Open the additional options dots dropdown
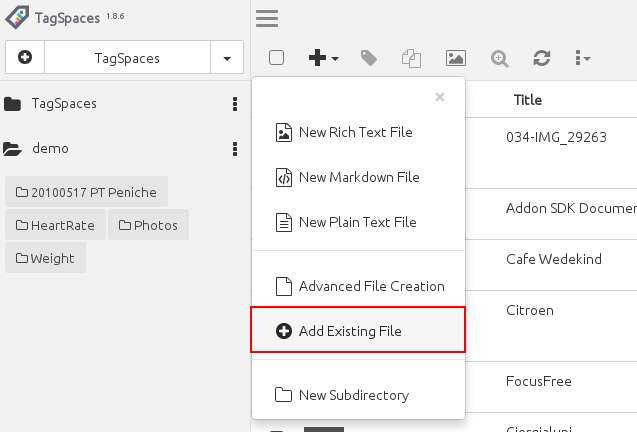 click(583, 58)
